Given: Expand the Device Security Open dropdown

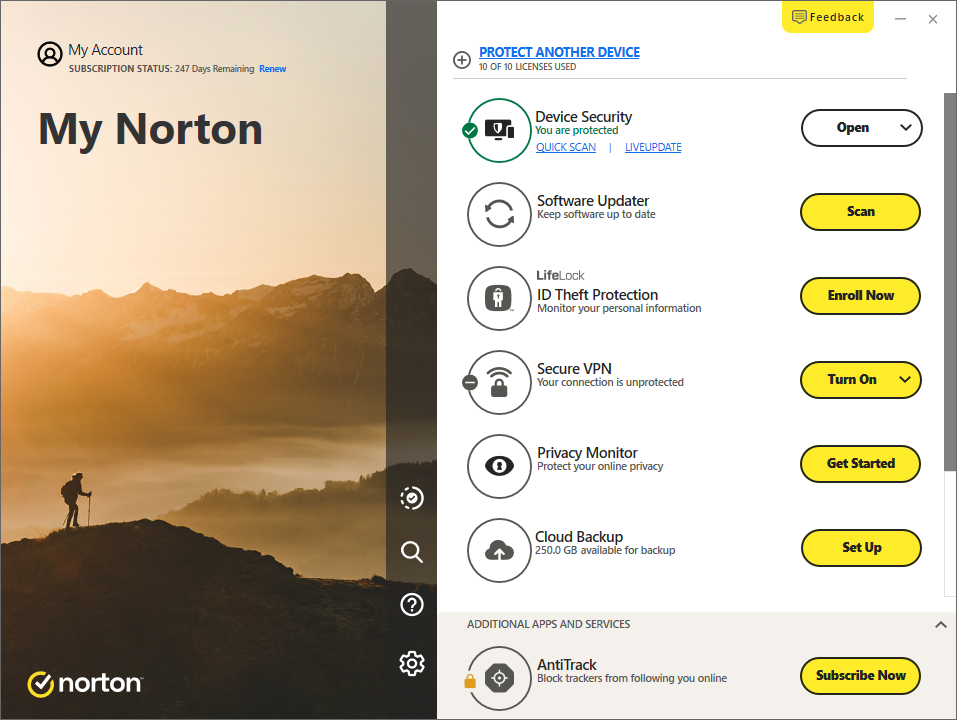Looking at the screenshot, I should coord(906,128).
